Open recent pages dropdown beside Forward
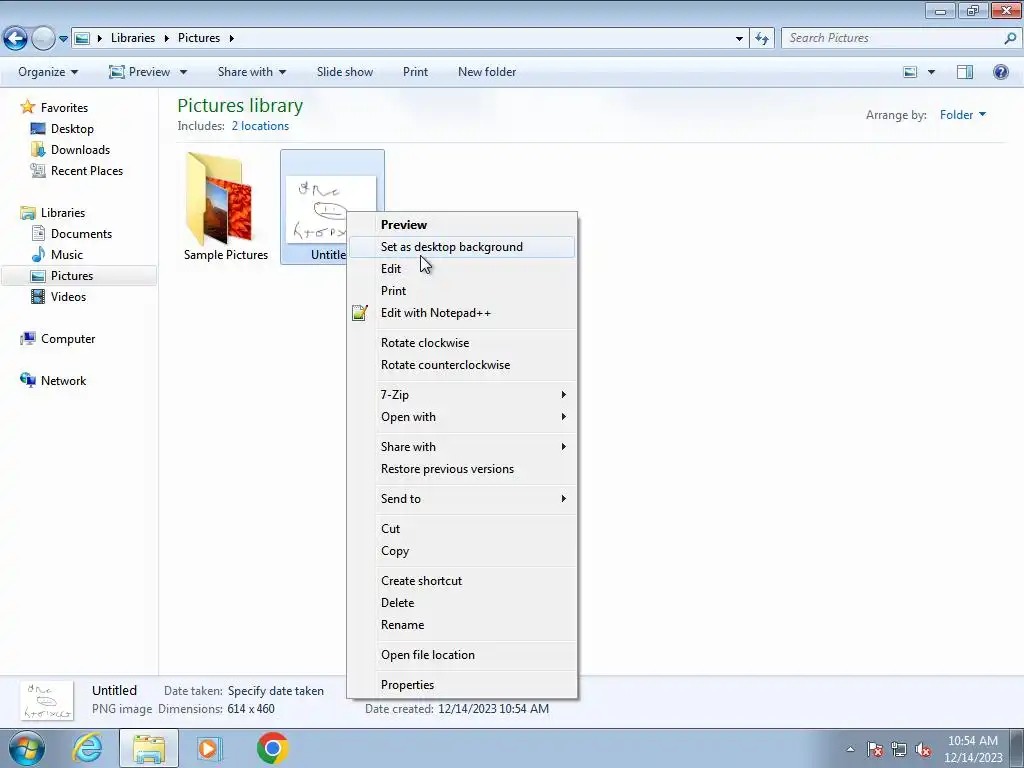The image size is (1024, 768). point(63,39)
